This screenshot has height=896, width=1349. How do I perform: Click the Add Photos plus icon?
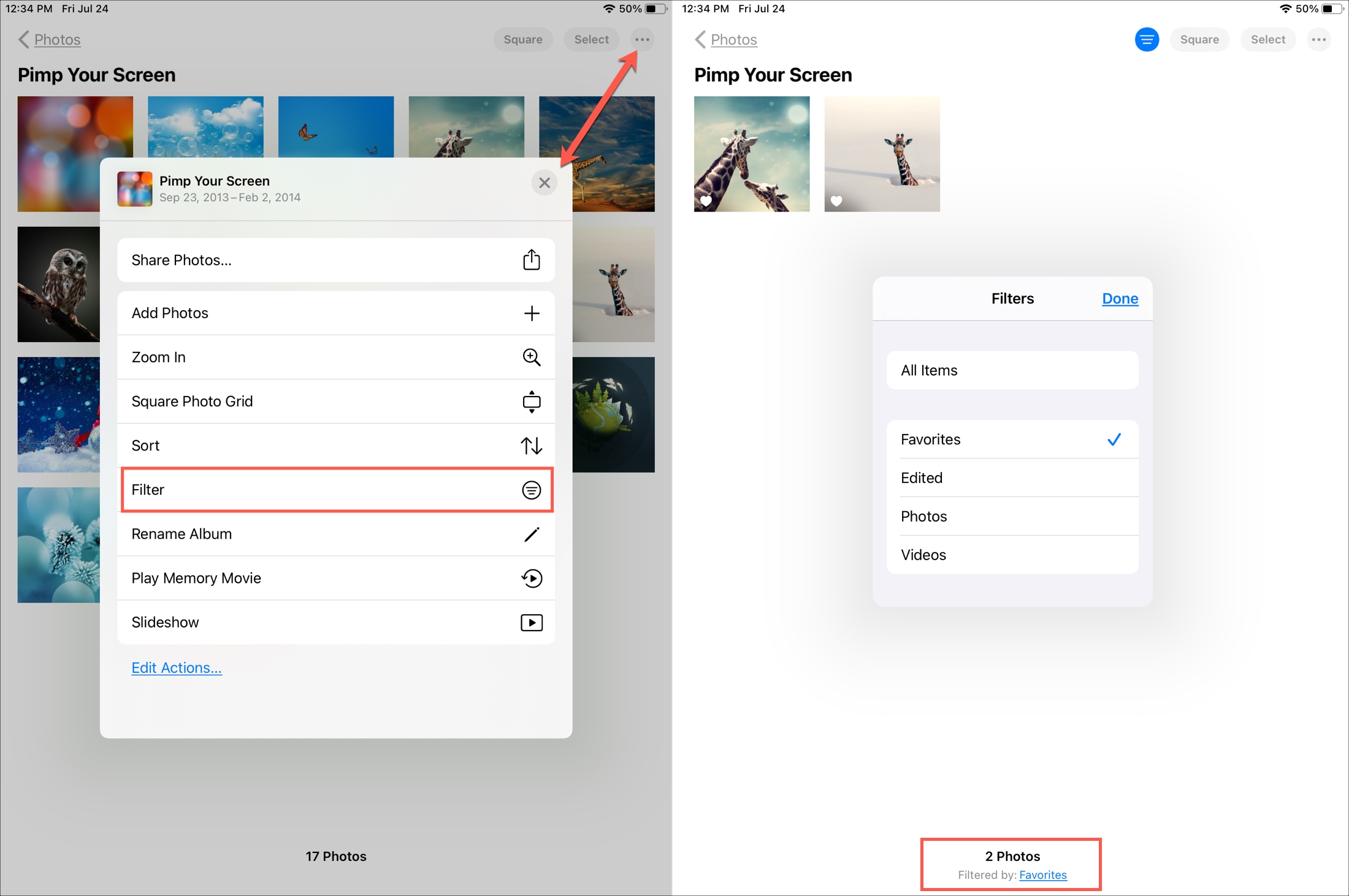pyautogui.click(x=531, y=313)
